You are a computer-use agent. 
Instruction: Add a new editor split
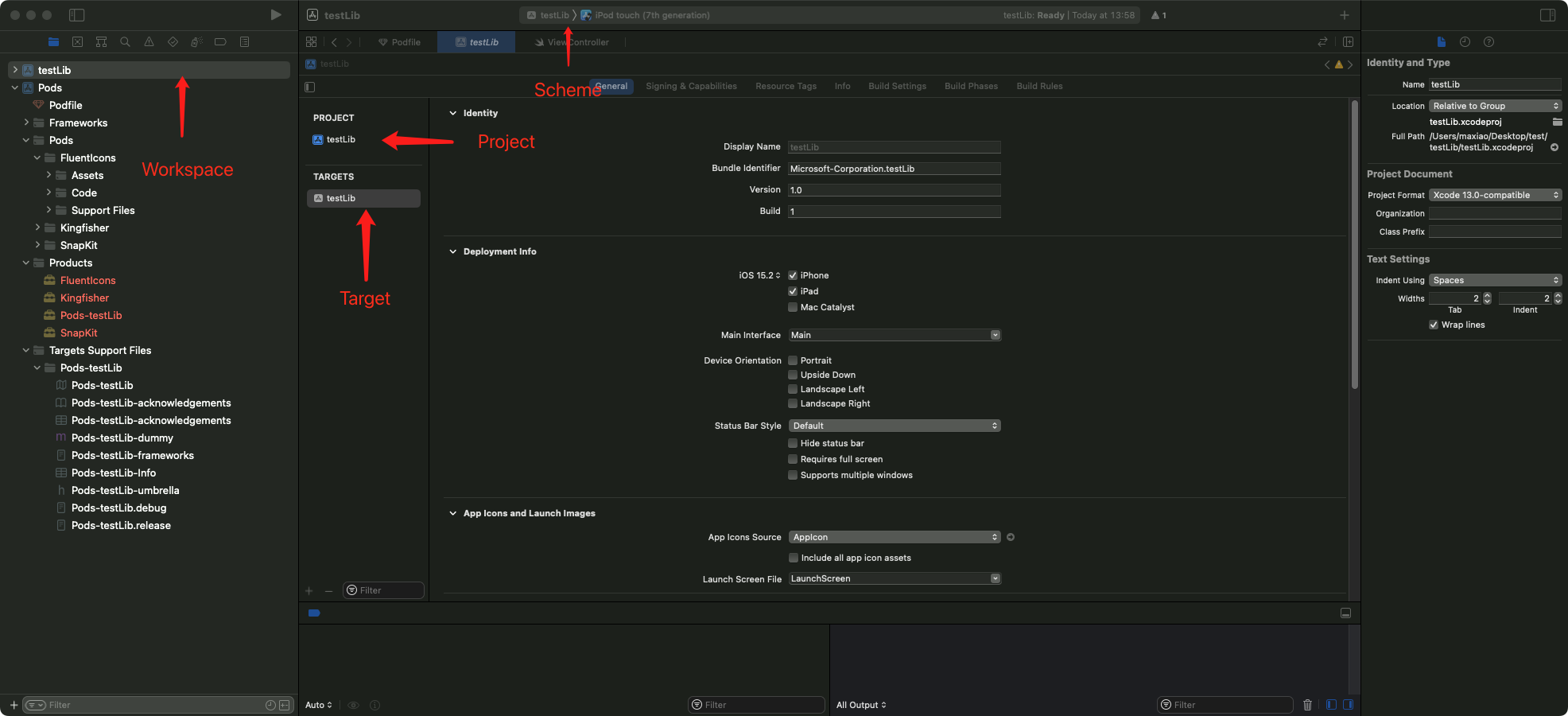coord(1348,42)
